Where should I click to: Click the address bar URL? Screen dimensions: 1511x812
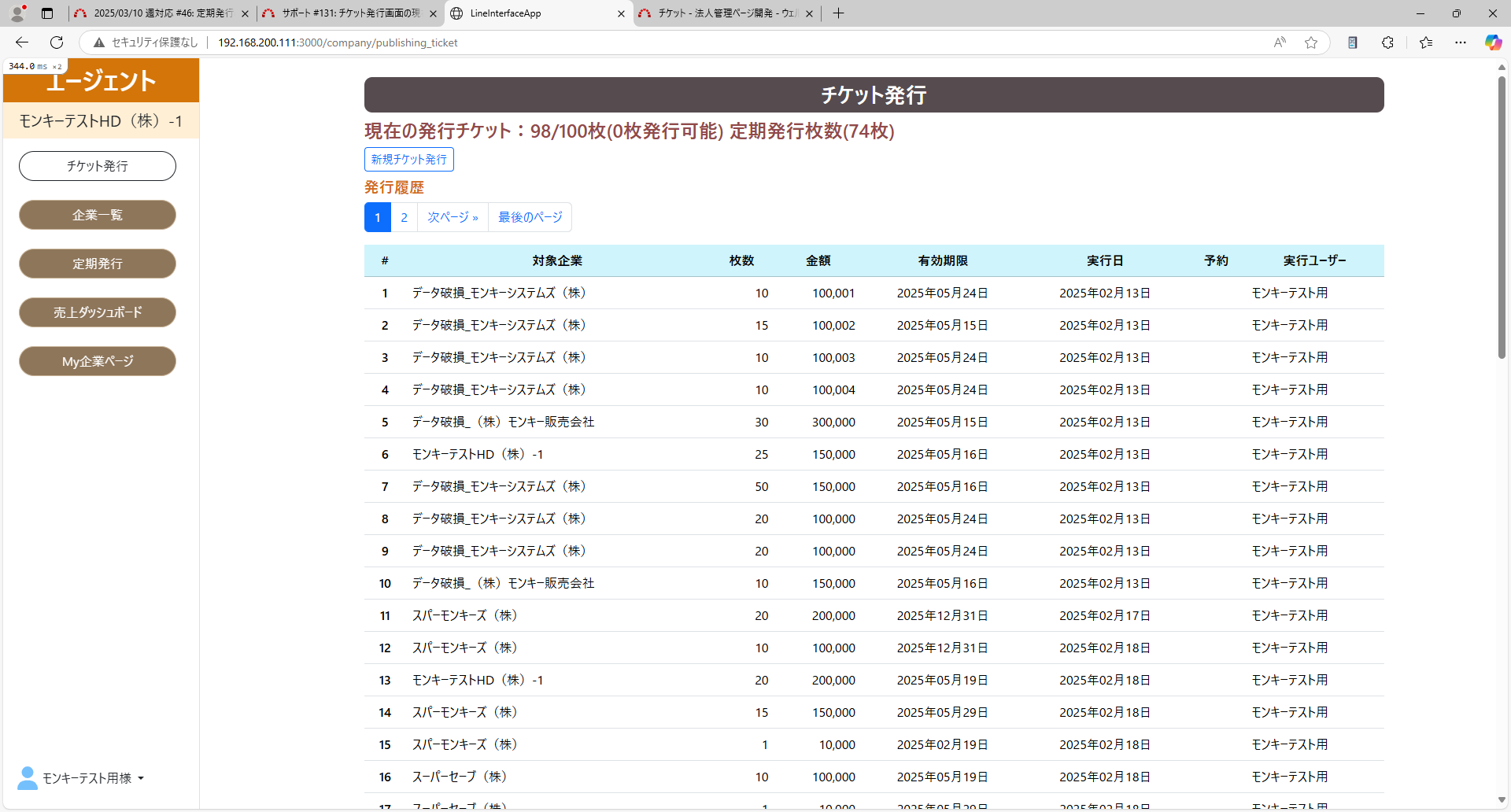pos(338,42)
